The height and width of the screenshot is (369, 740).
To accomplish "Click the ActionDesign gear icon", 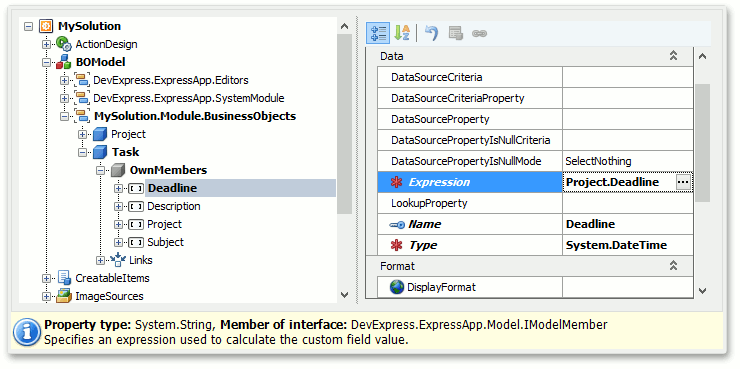I will 64,44.
